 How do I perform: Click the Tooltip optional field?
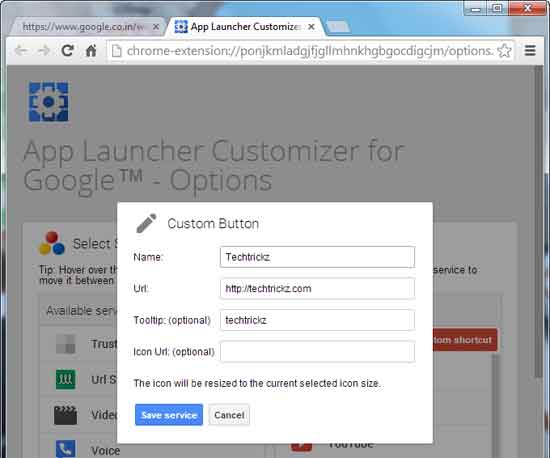[x=317, y=320]
